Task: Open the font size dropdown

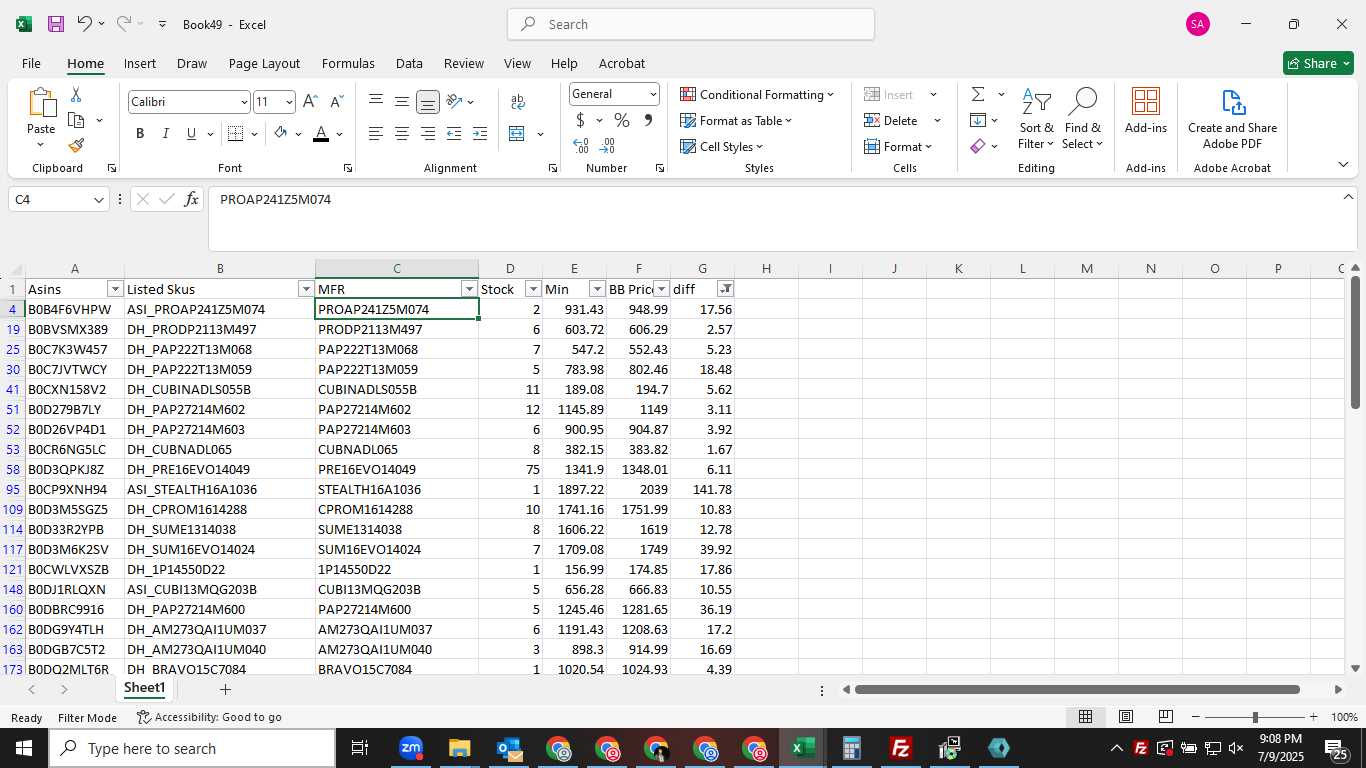Action: 289,102
